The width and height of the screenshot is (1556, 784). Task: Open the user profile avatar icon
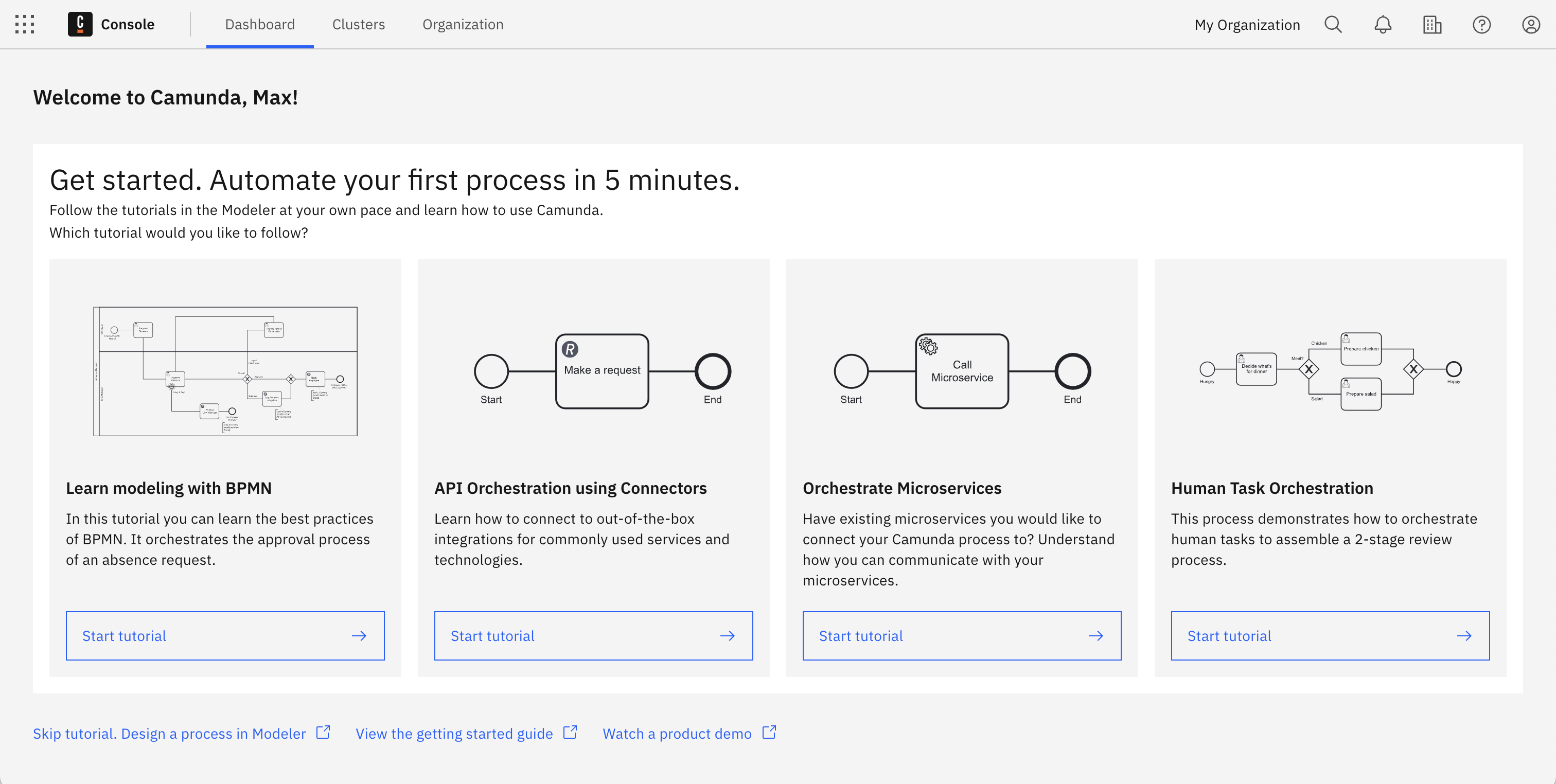point(1531,25)
